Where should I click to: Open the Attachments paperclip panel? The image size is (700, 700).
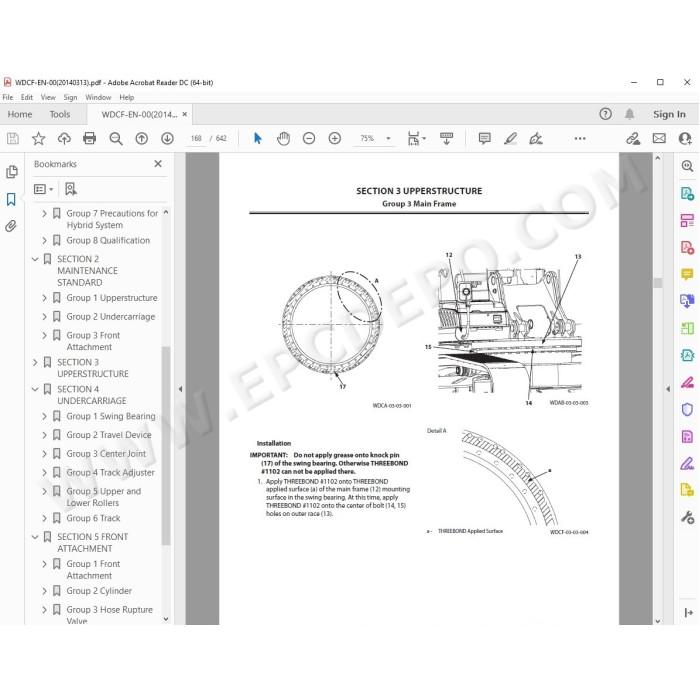click(11, 226)
